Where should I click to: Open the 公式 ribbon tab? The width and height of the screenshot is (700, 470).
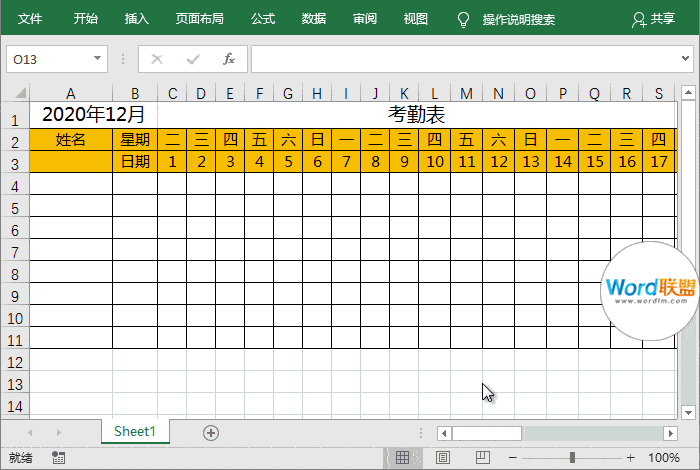[x=263, y=19]
